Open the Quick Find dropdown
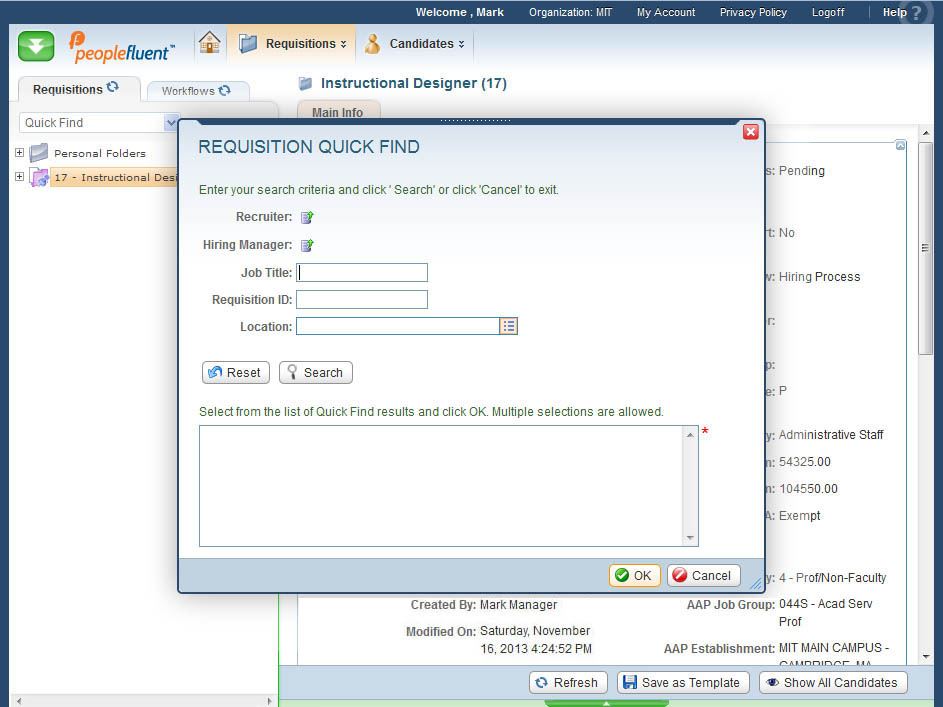 pos(170,122)
